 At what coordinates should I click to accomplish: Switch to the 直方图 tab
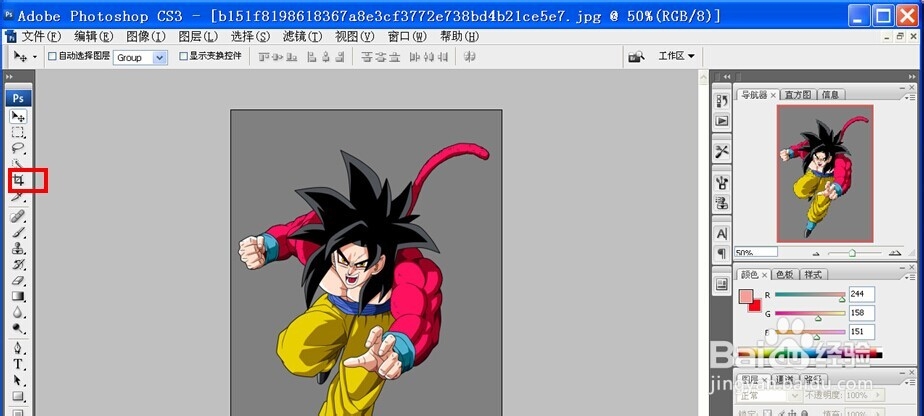[800, 94]
